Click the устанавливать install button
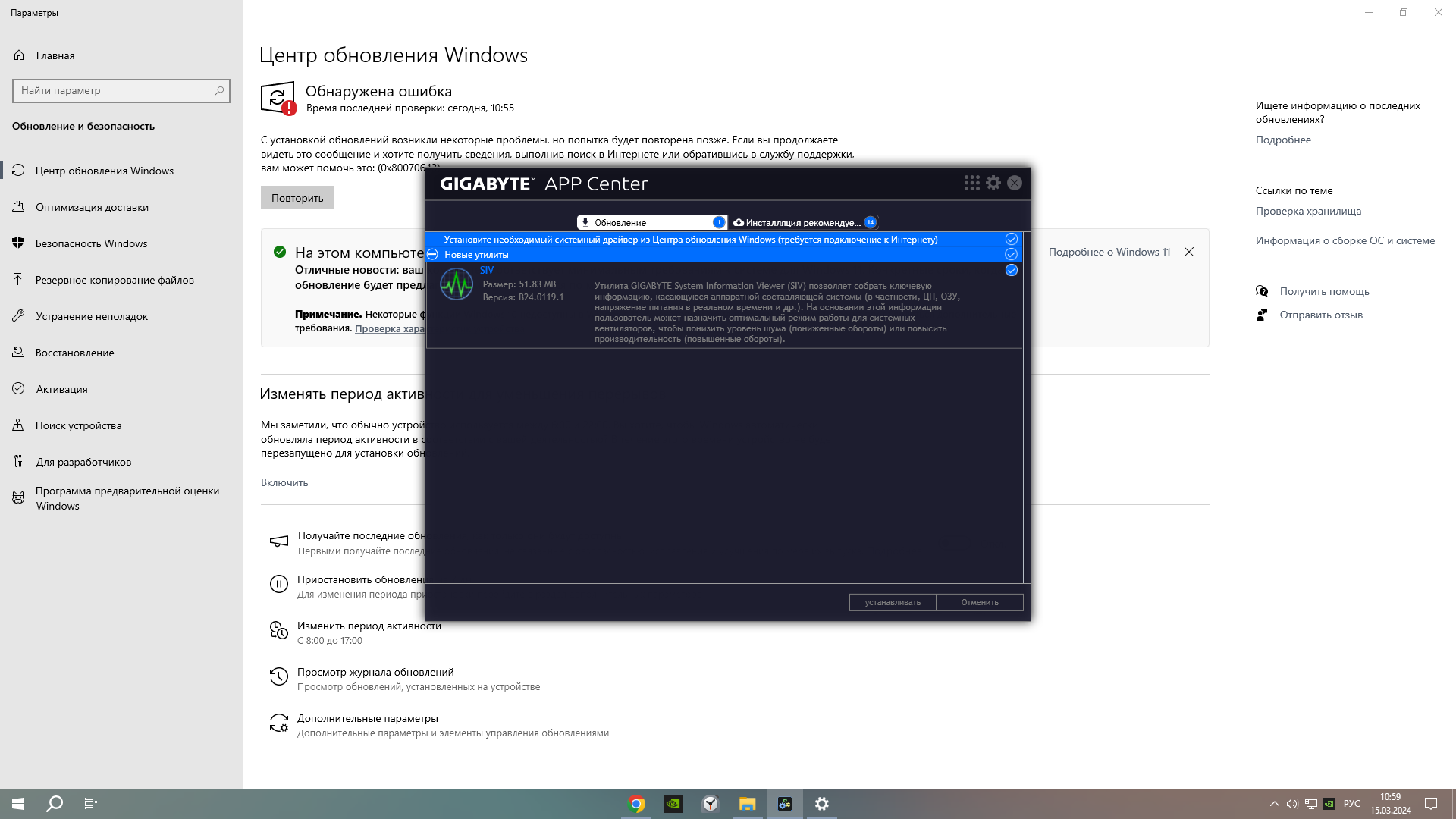This screenshot has height=819, width=1456. pos(893,602)
